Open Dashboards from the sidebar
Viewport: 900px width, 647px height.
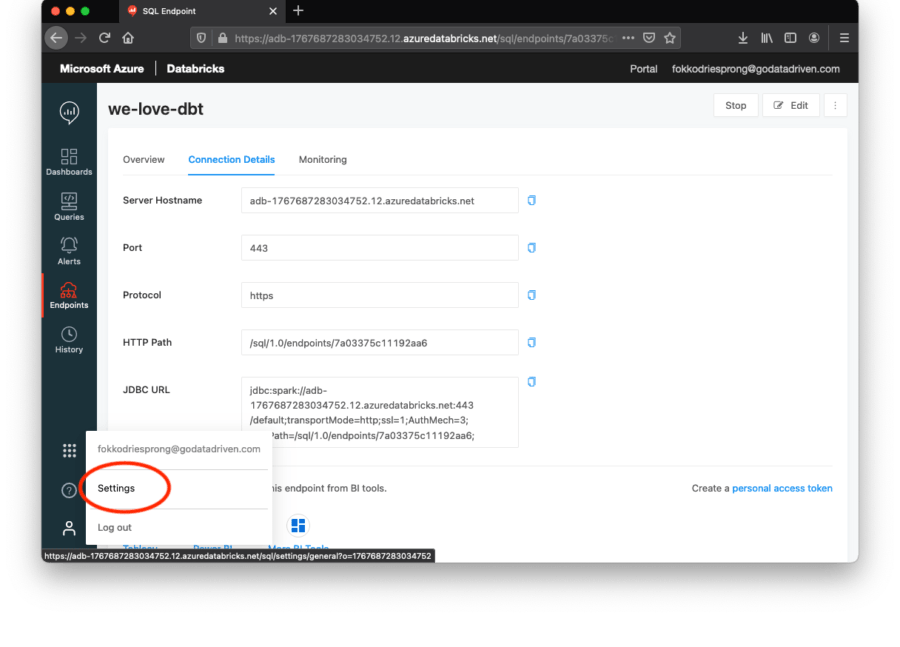click(x=69, y=162)
